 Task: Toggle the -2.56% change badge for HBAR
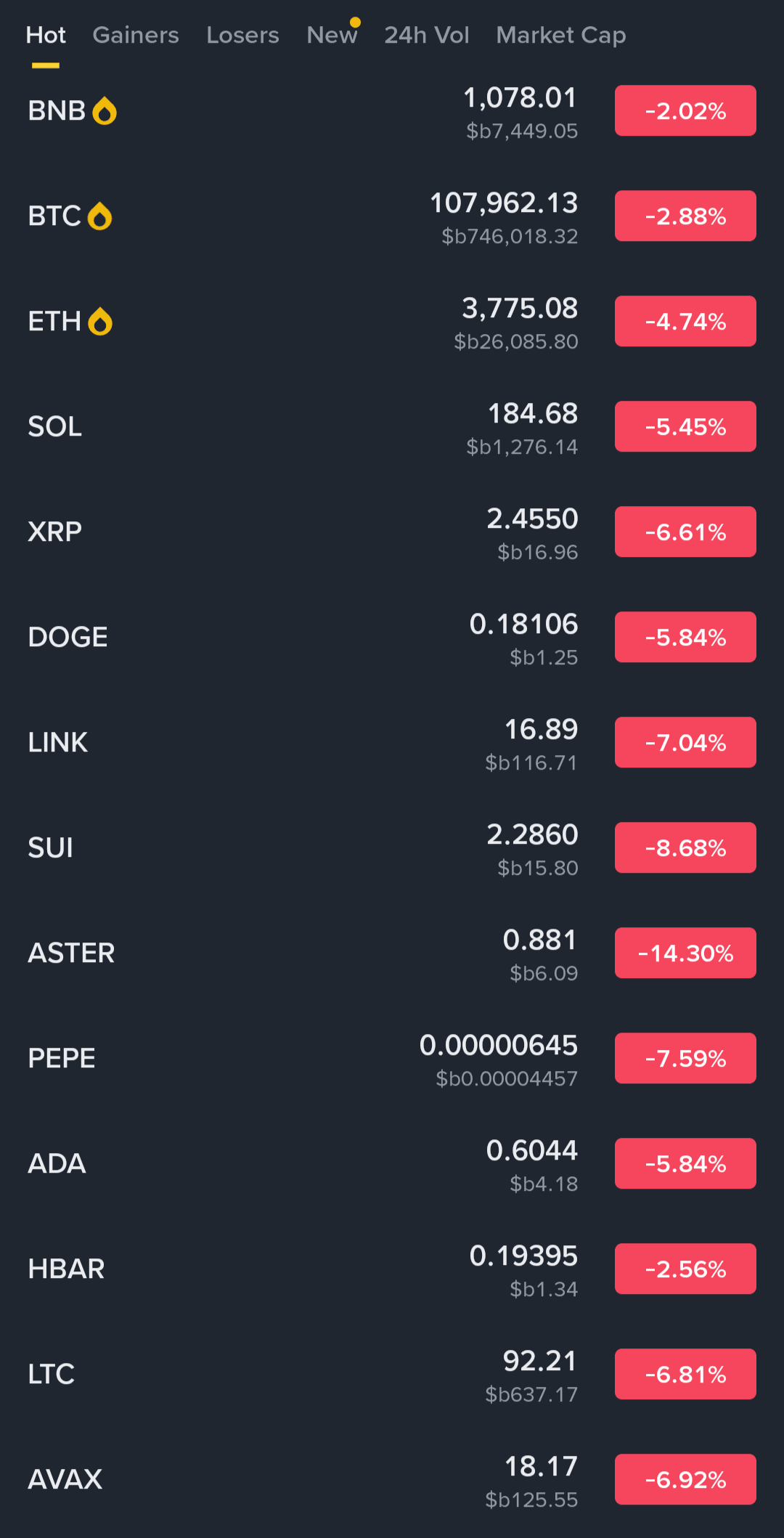coord(685,1269)
